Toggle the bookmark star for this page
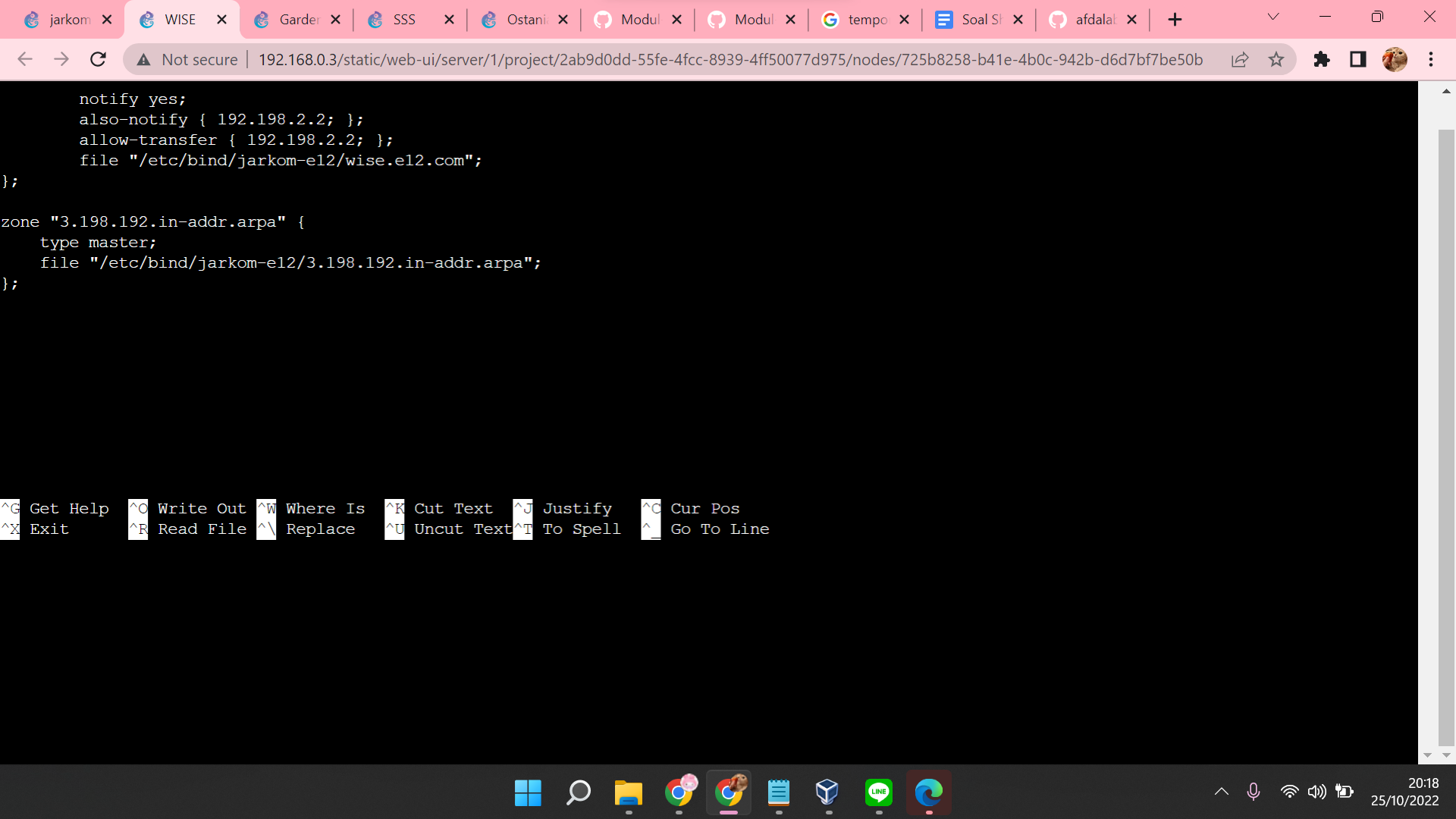The height and width of the screenshot is (819, 1456). (1277, 59)
